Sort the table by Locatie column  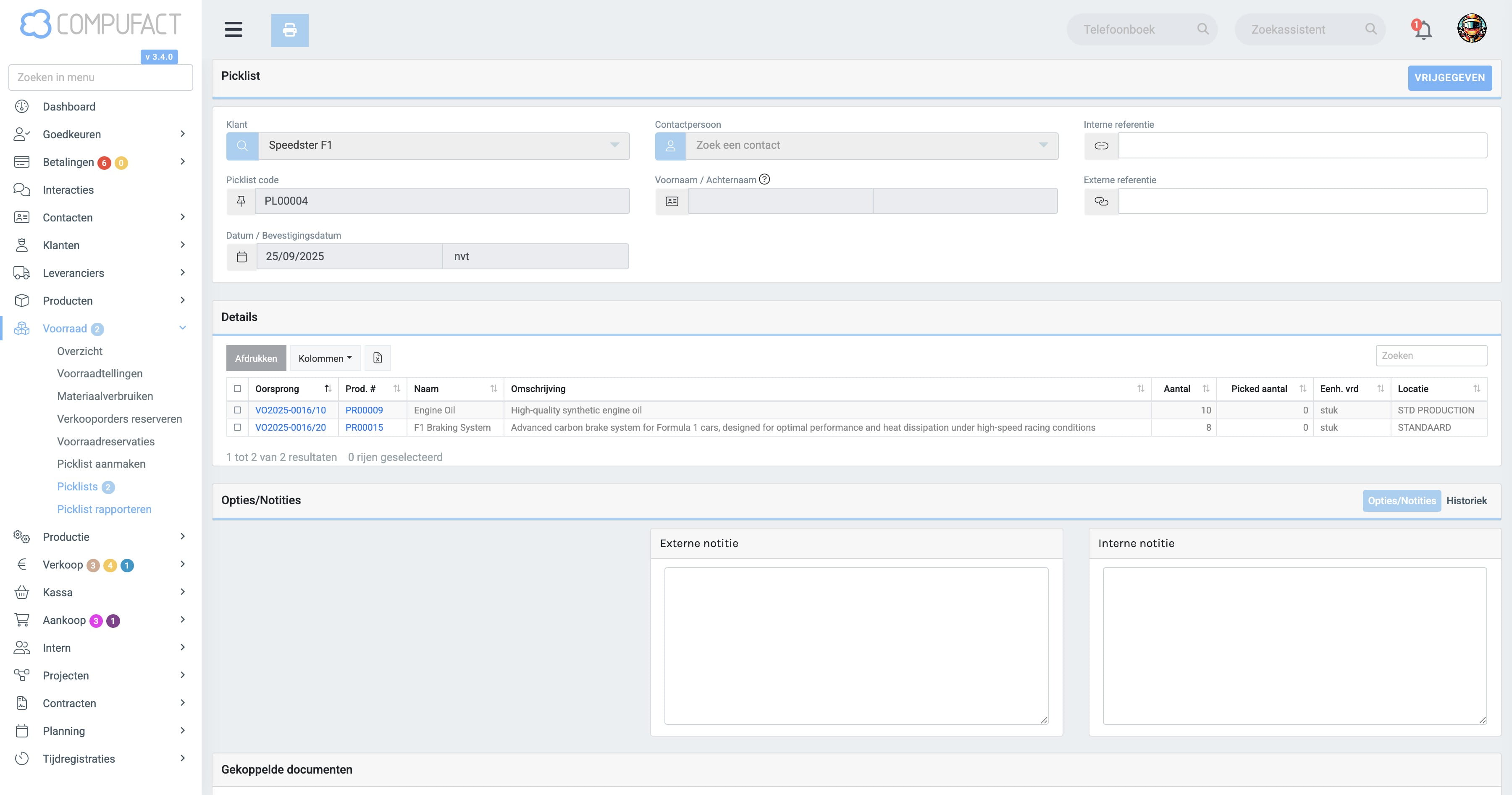pos(1438,389)
